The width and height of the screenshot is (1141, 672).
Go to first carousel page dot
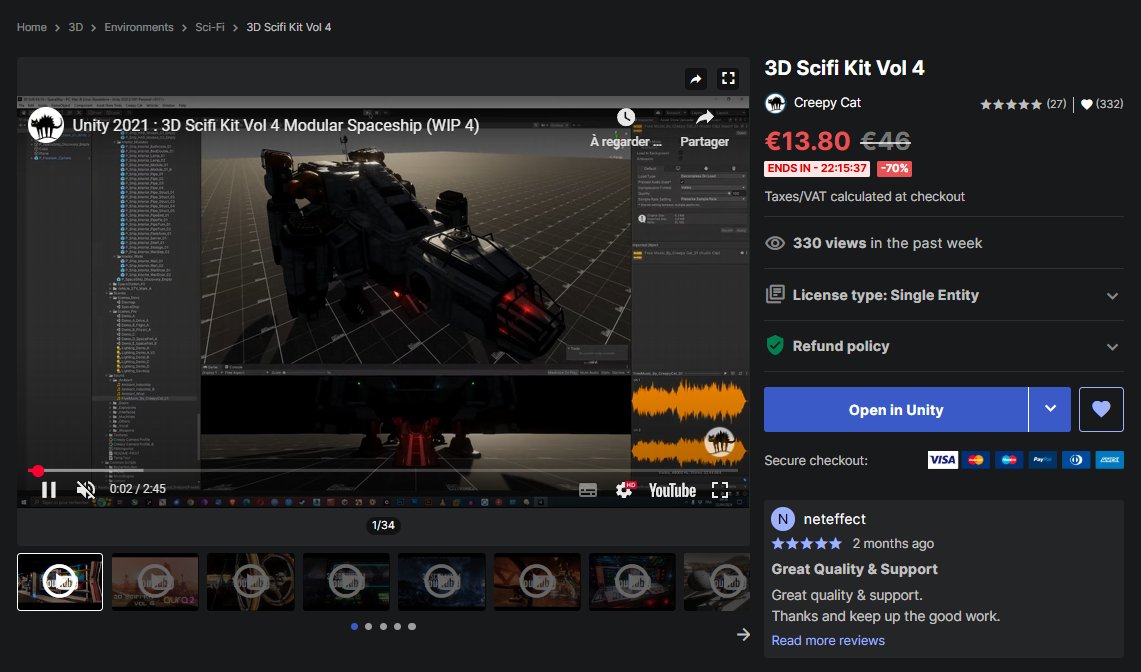pyautogui.click(x=354, y=626)
